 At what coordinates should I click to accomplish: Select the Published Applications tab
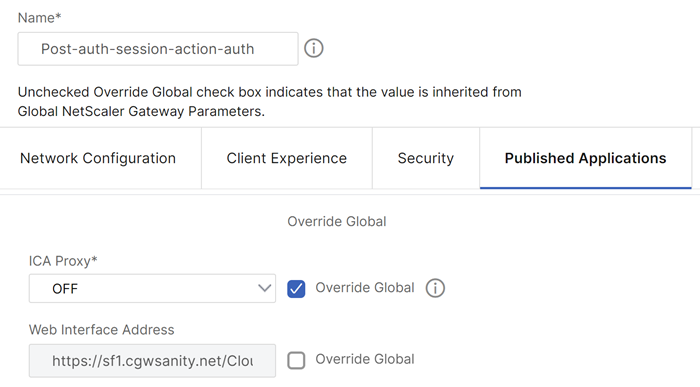(x=585, y=158)
